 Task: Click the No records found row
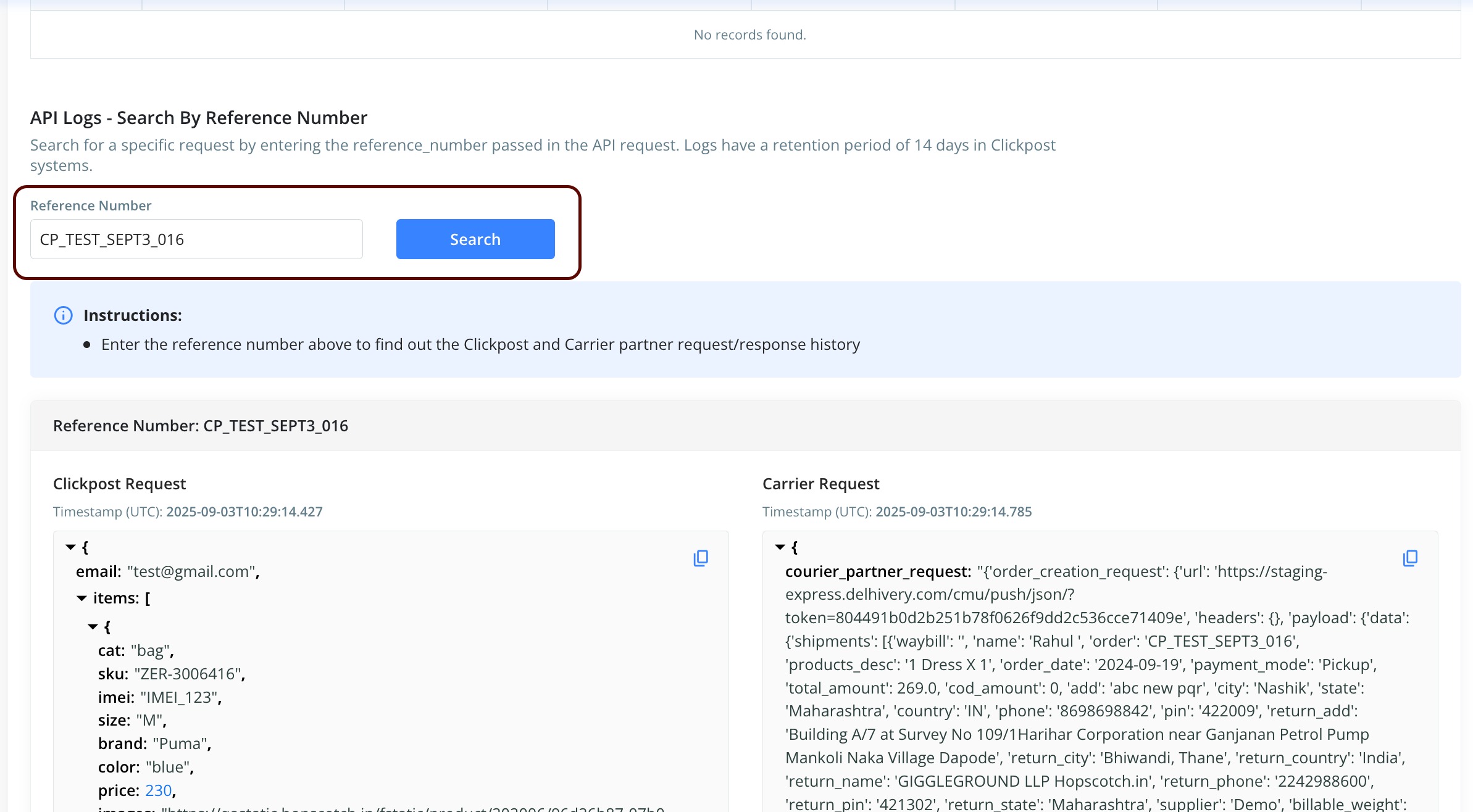click(x=749, y=35)
